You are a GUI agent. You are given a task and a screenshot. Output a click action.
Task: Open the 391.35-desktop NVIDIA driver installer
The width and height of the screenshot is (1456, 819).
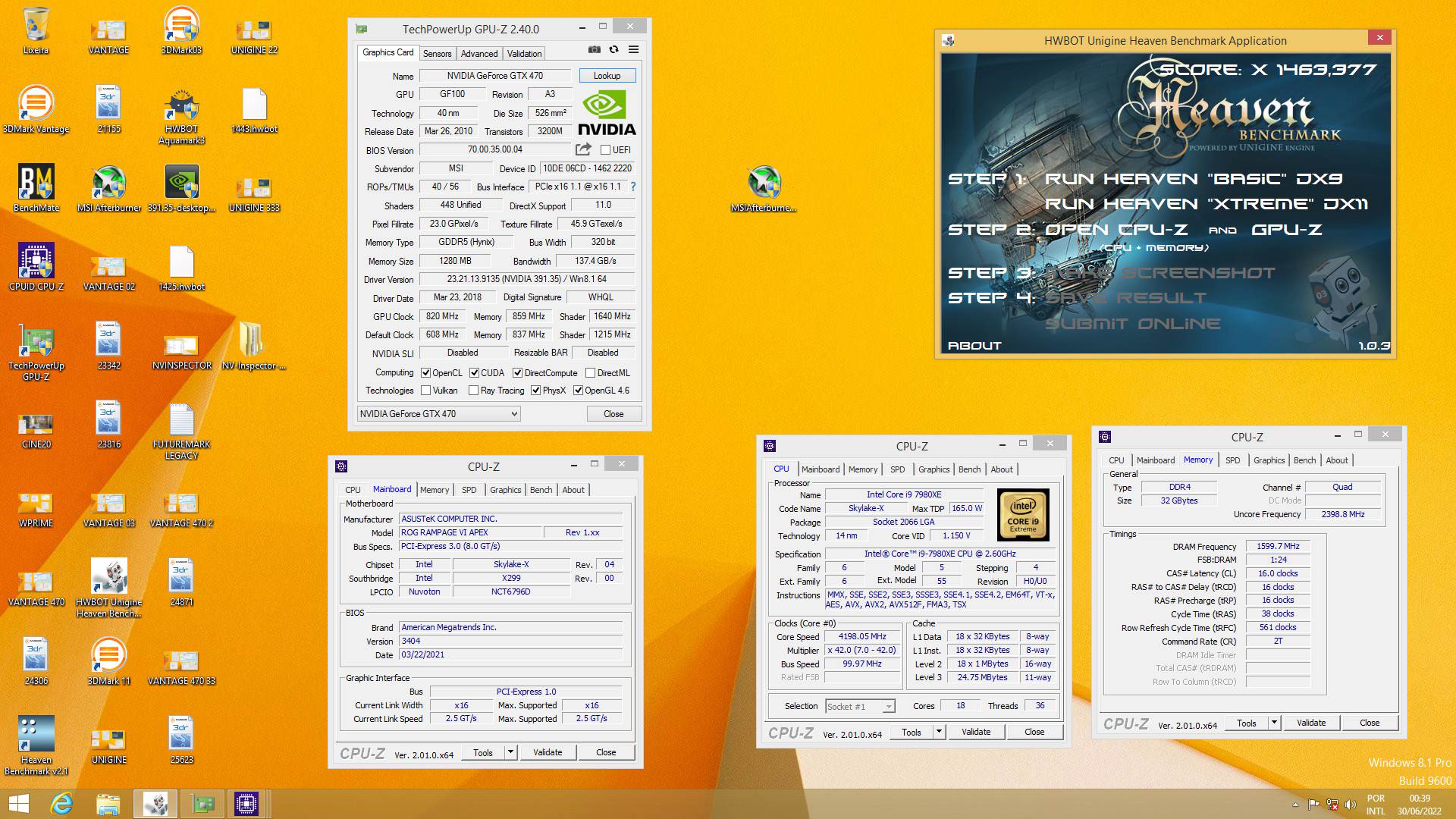(x=181, y=189)
